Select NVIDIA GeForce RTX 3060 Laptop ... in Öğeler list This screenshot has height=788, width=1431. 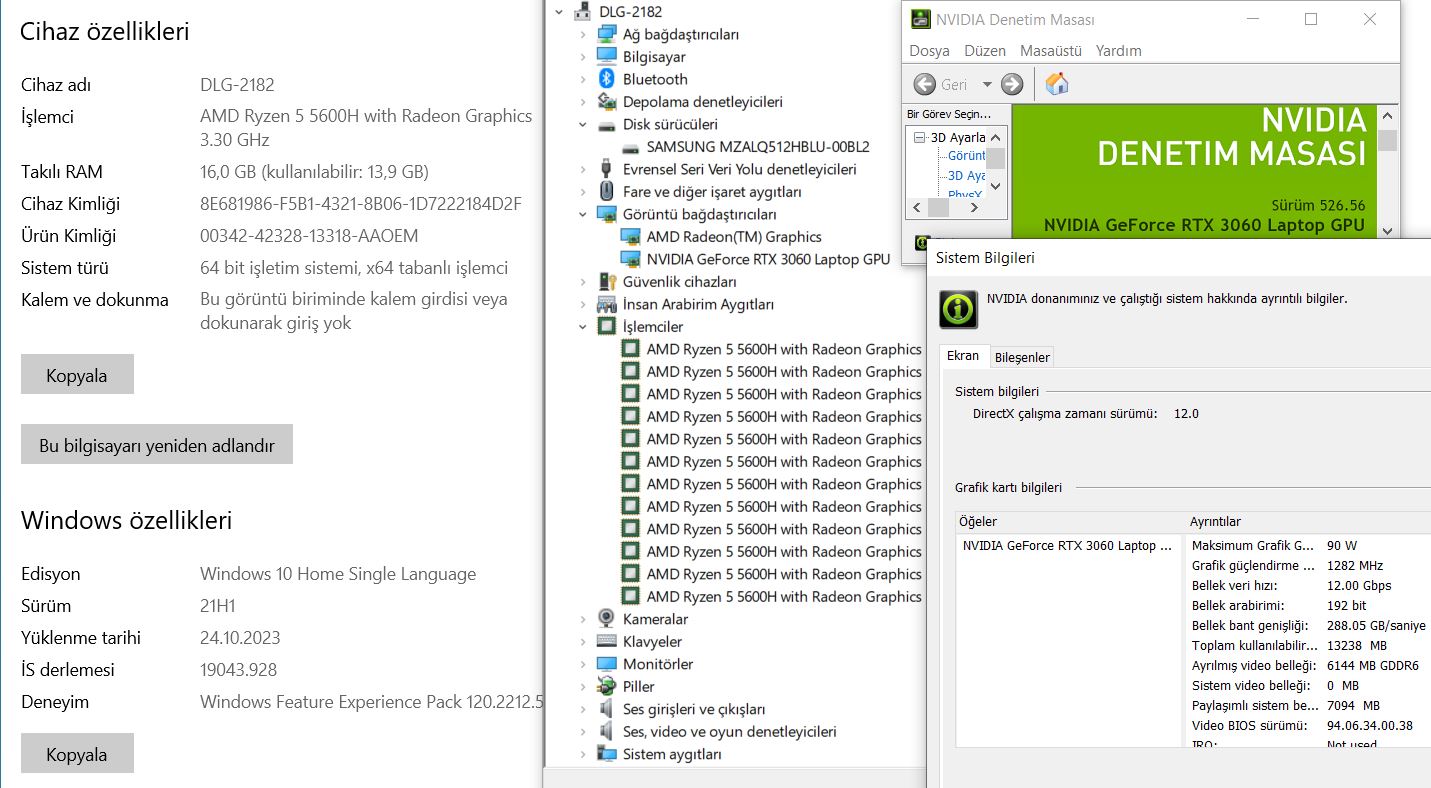(x=1066, y=546)
